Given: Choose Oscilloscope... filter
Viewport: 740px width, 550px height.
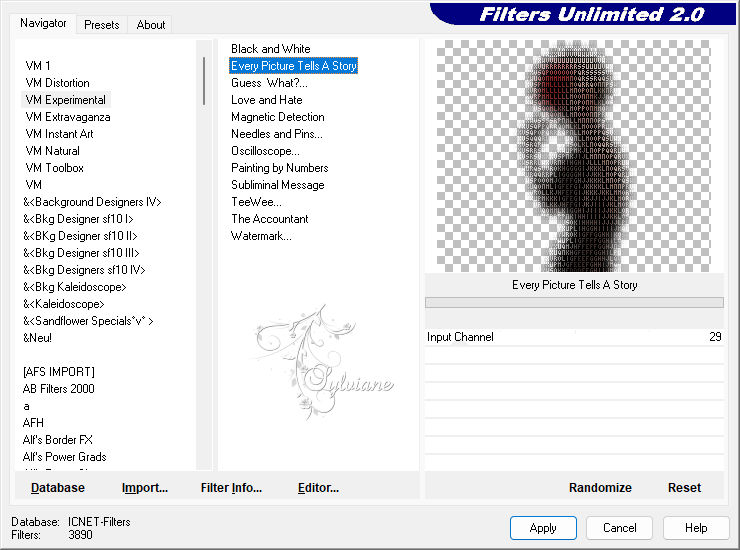Looking at the screenshot, I should click(x=265, y=151).
